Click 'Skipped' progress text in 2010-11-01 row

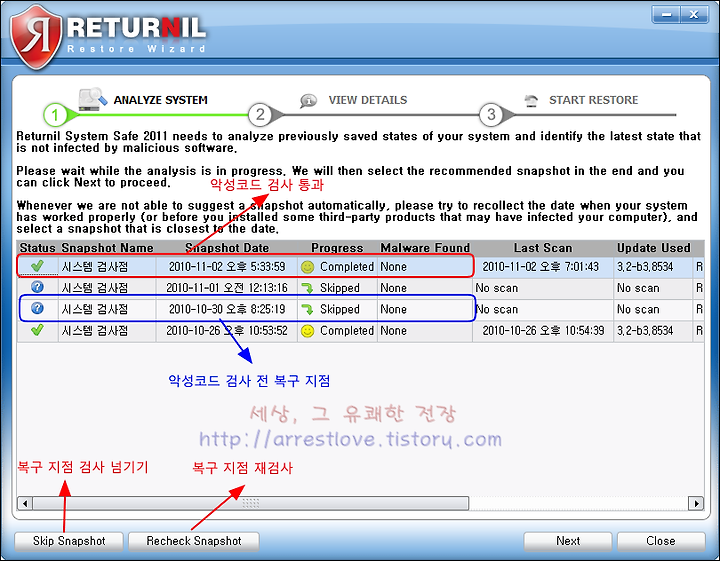(340, 288)
